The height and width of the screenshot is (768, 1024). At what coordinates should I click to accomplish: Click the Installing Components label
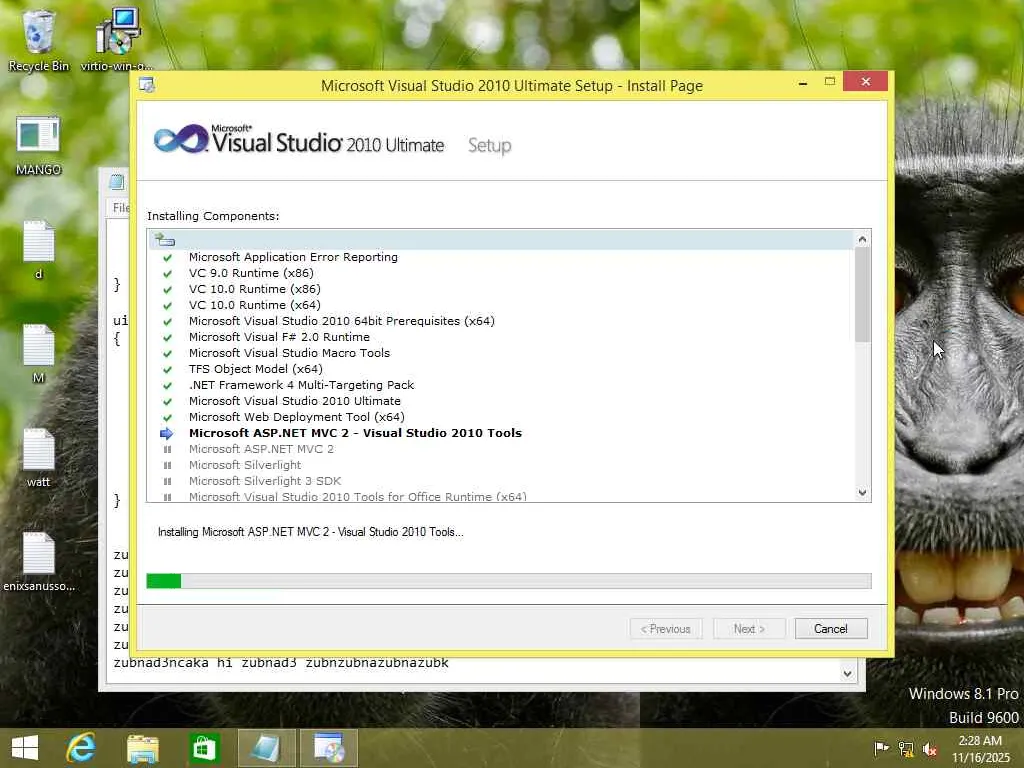point(213,216)
